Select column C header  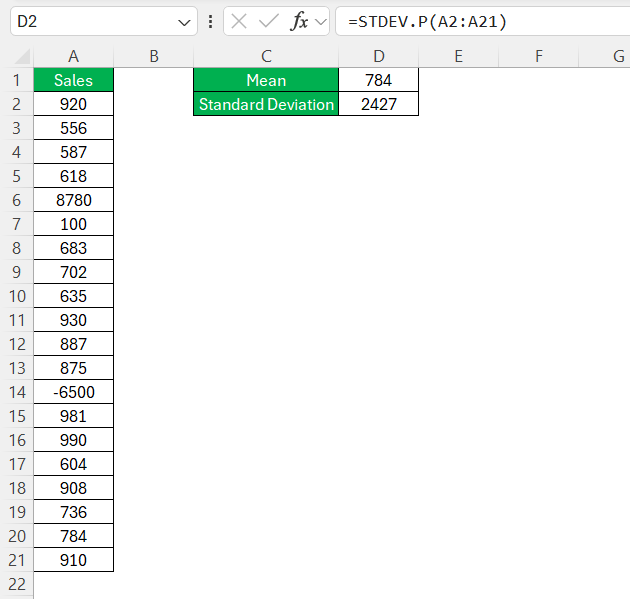[266, 57]
